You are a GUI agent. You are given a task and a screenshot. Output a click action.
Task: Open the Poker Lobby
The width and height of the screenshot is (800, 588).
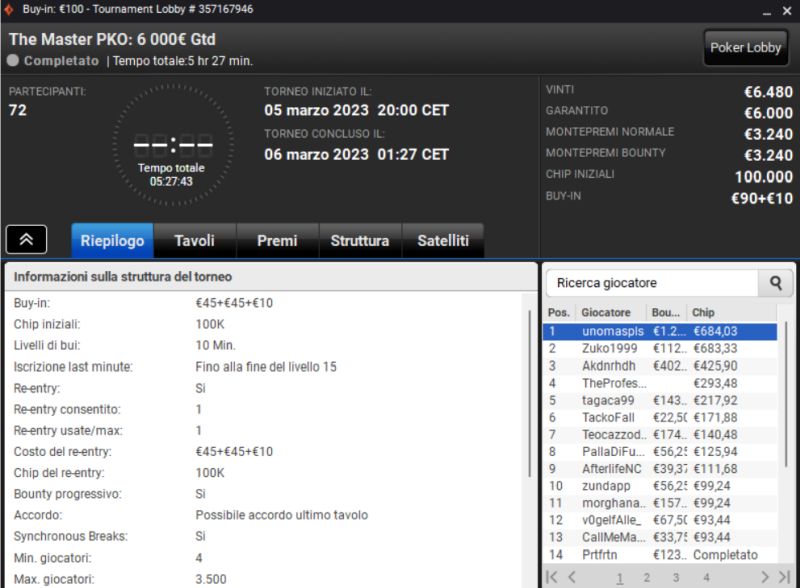tap(745, 47)
